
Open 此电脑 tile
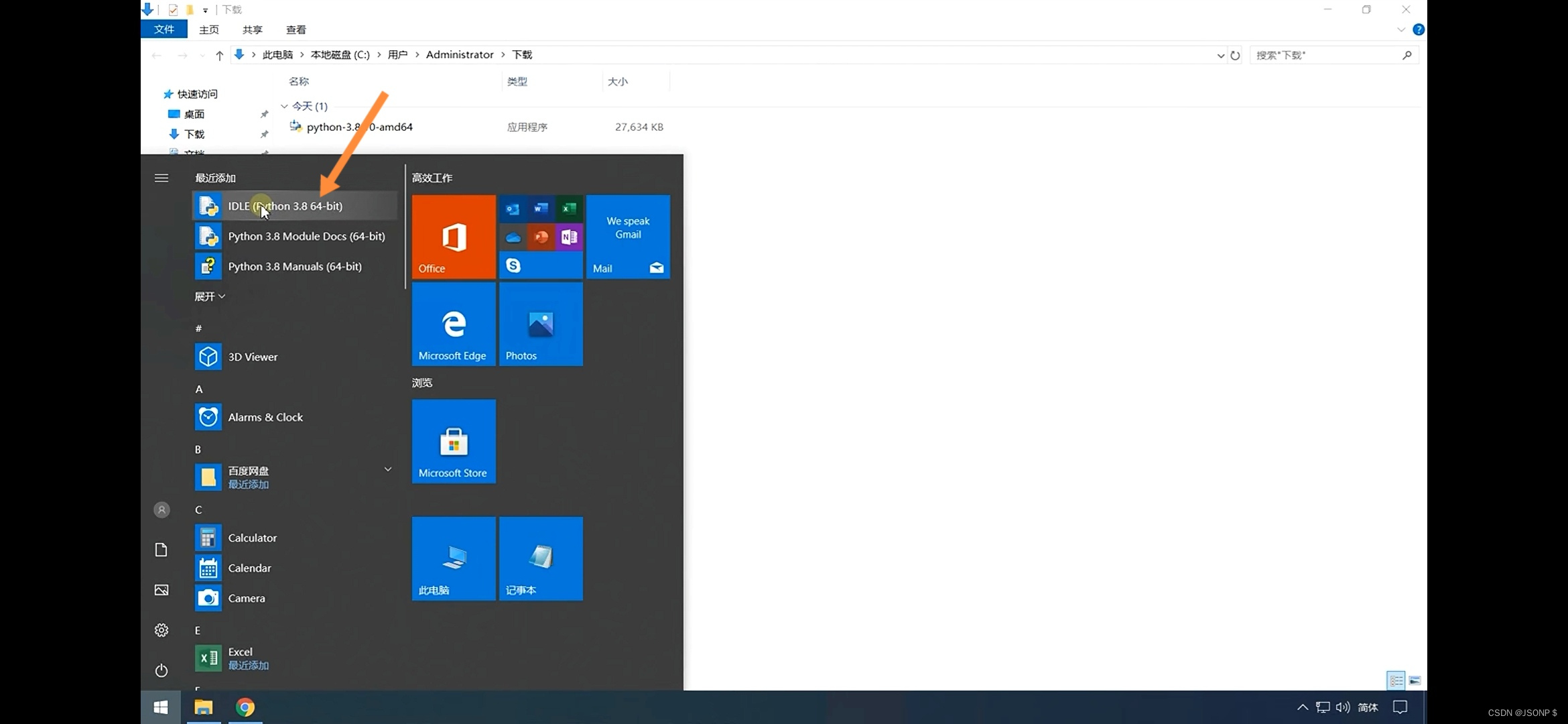454,558
